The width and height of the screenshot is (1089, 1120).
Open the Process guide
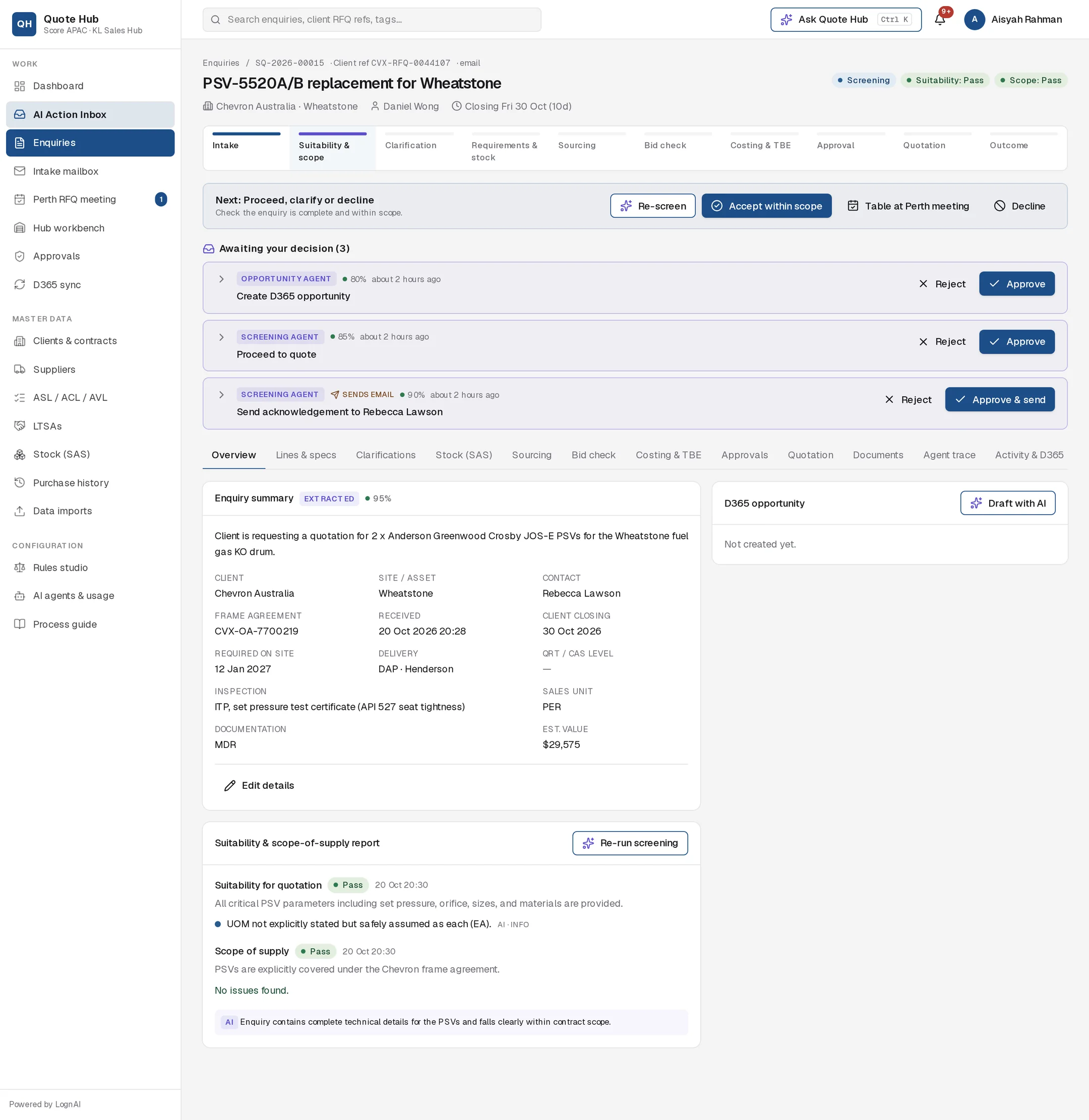[90, 624]
